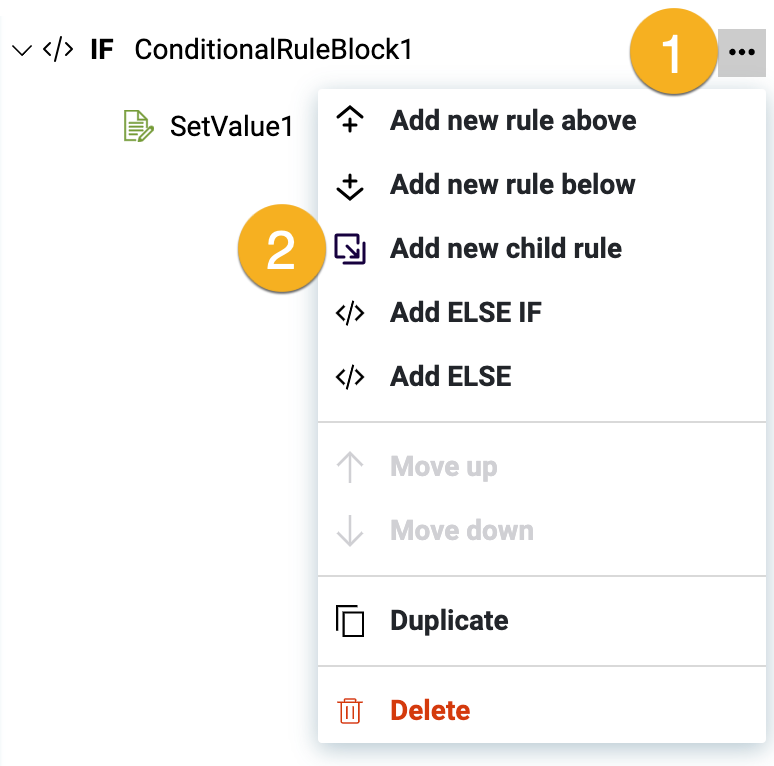Click the Add new rule below icon
774x766 pixels.
[x=350, y=185]
